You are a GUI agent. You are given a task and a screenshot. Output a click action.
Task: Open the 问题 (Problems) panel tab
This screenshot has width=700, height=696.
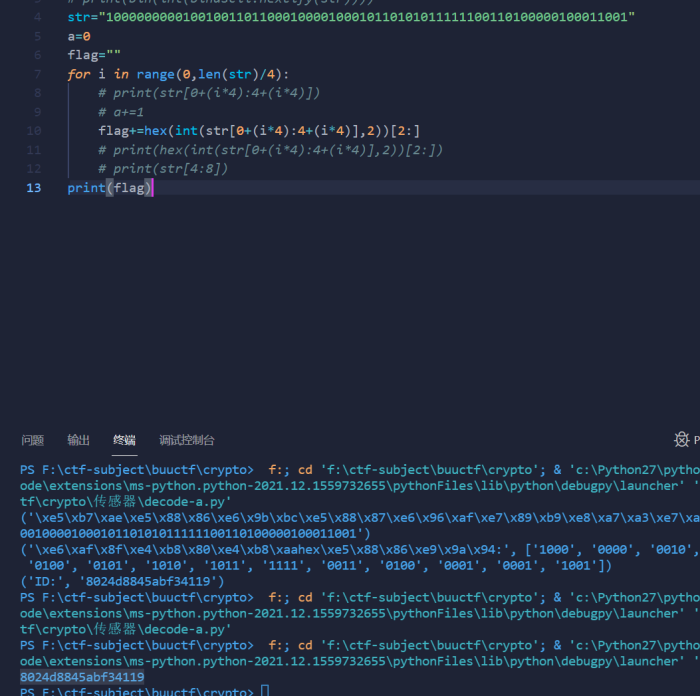coord(33,440)
